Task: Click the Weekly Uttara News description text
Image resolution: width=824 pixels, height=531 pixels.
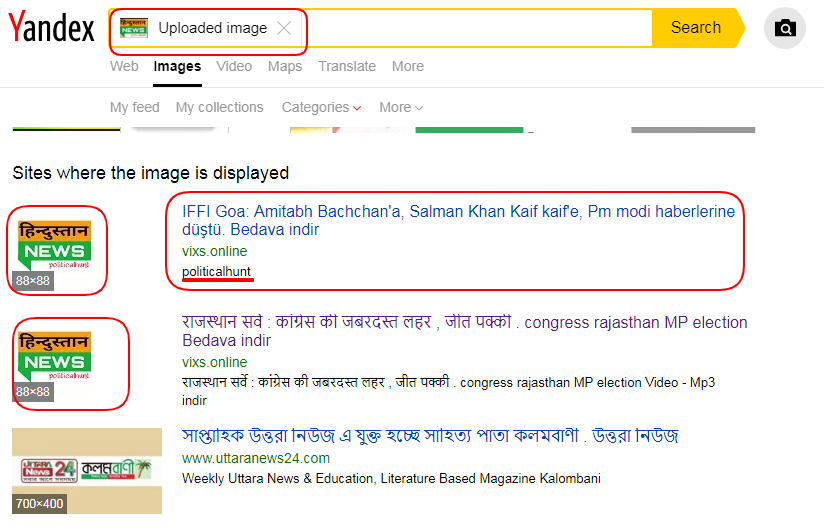Action: (391, 478)
